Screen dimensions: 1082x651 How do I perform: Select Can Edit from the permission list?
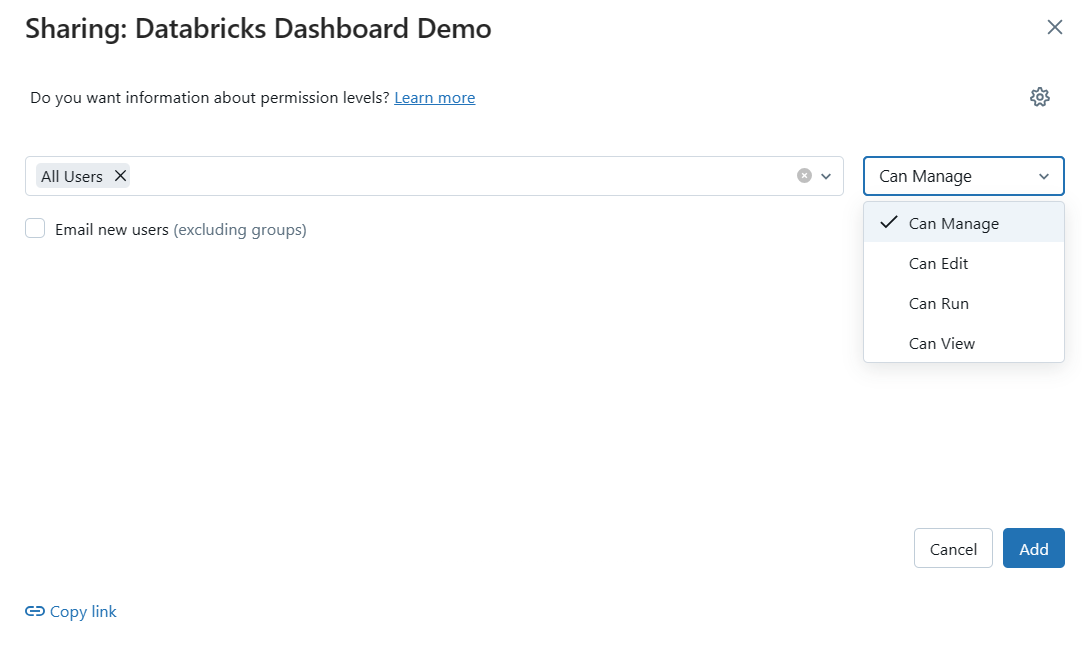click(938, 263)
